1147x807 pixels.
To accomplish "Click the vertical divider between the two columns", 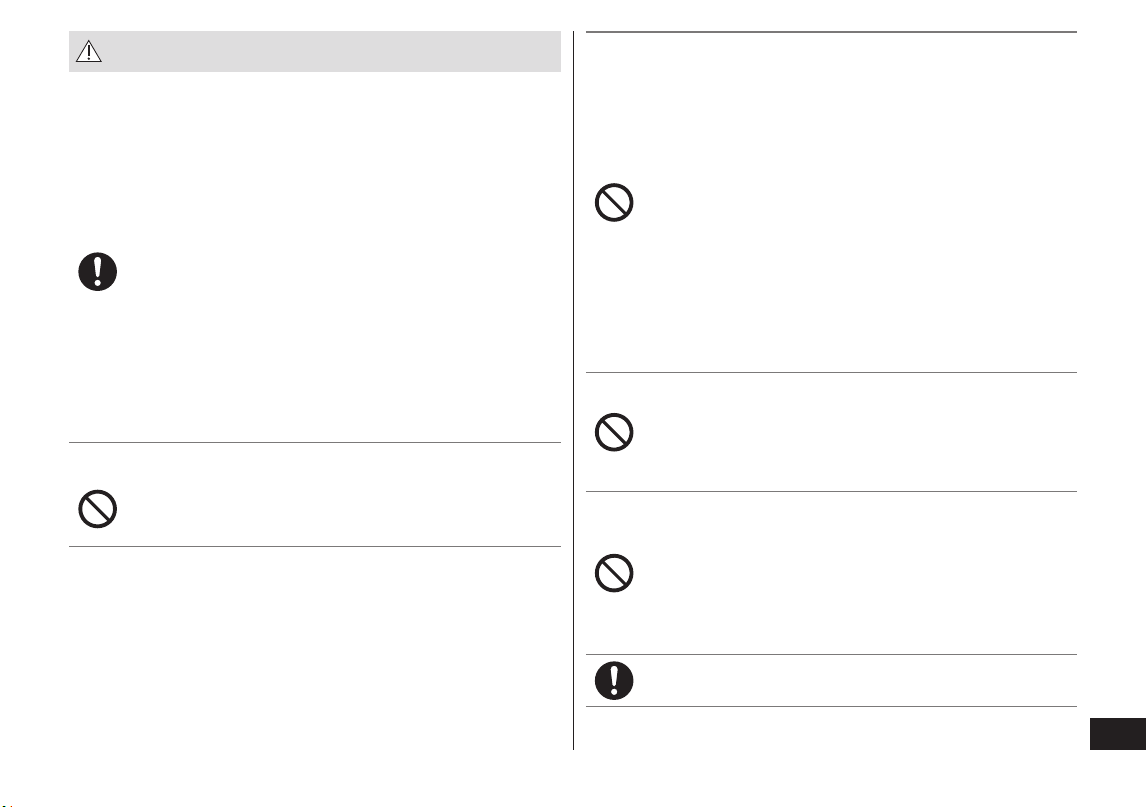I will coord(574,390).
